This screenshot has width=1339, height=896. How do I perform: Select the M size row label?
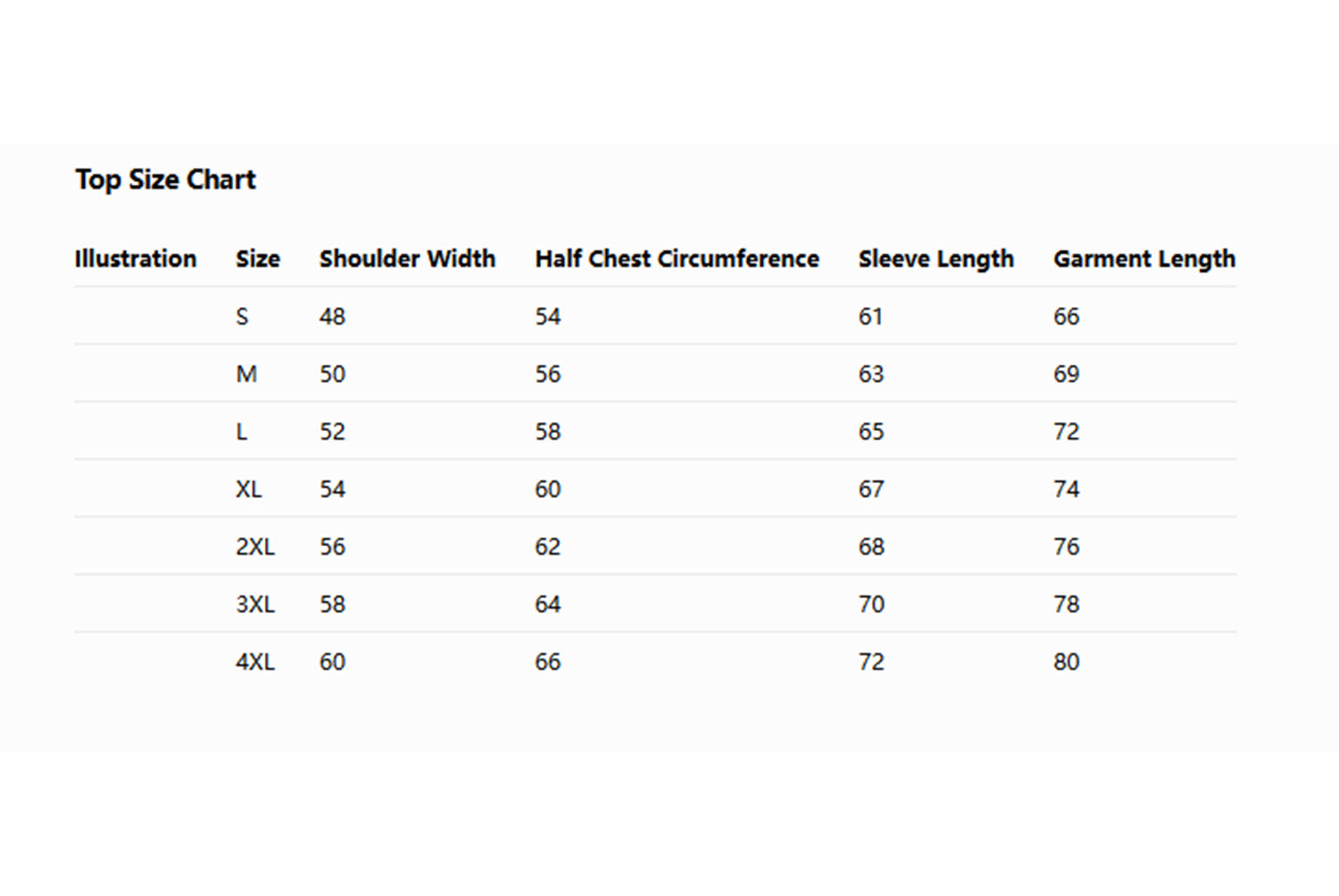246,374
